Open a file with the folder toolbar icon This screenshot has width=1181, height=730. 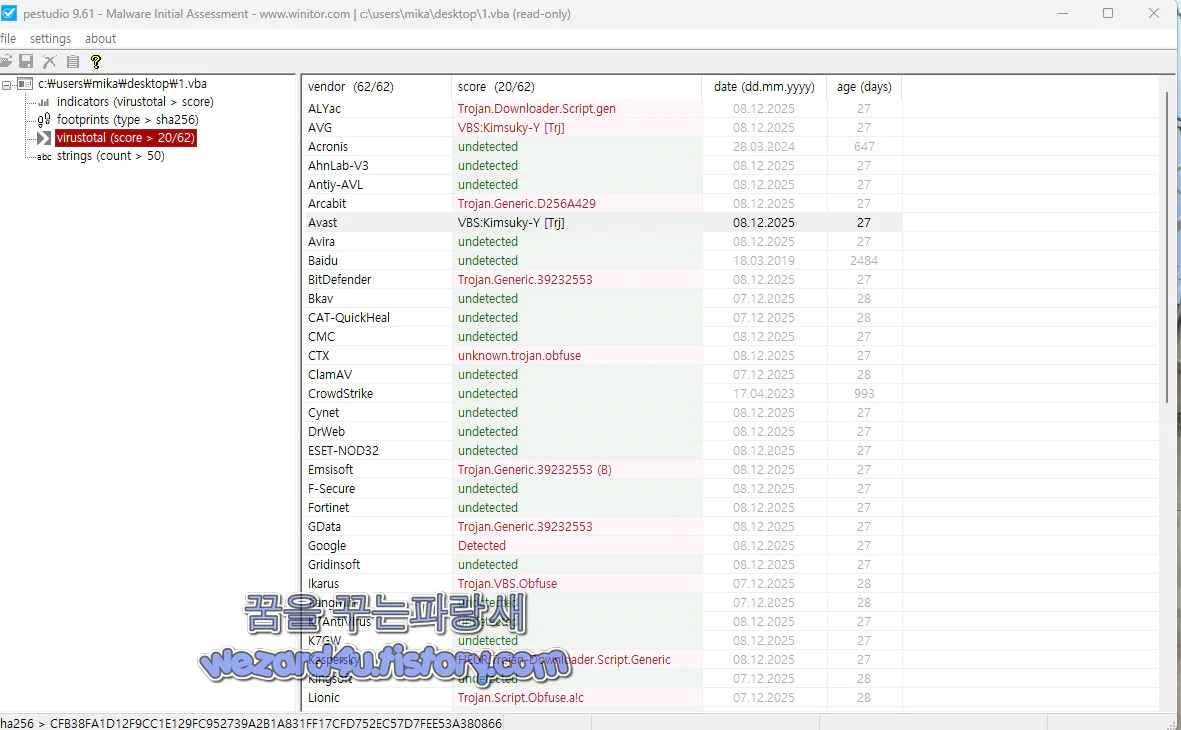pyautogui.click(x=6, y=61)
